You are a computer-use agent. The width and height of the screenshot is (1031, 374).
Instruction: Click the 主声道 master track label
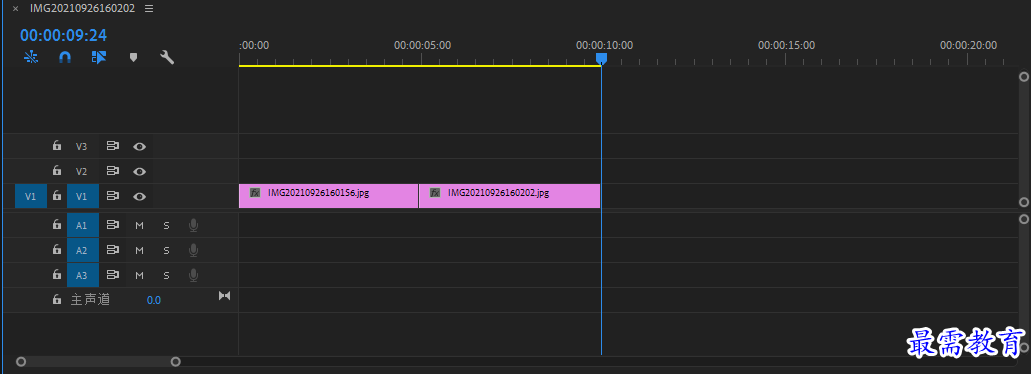90,300
